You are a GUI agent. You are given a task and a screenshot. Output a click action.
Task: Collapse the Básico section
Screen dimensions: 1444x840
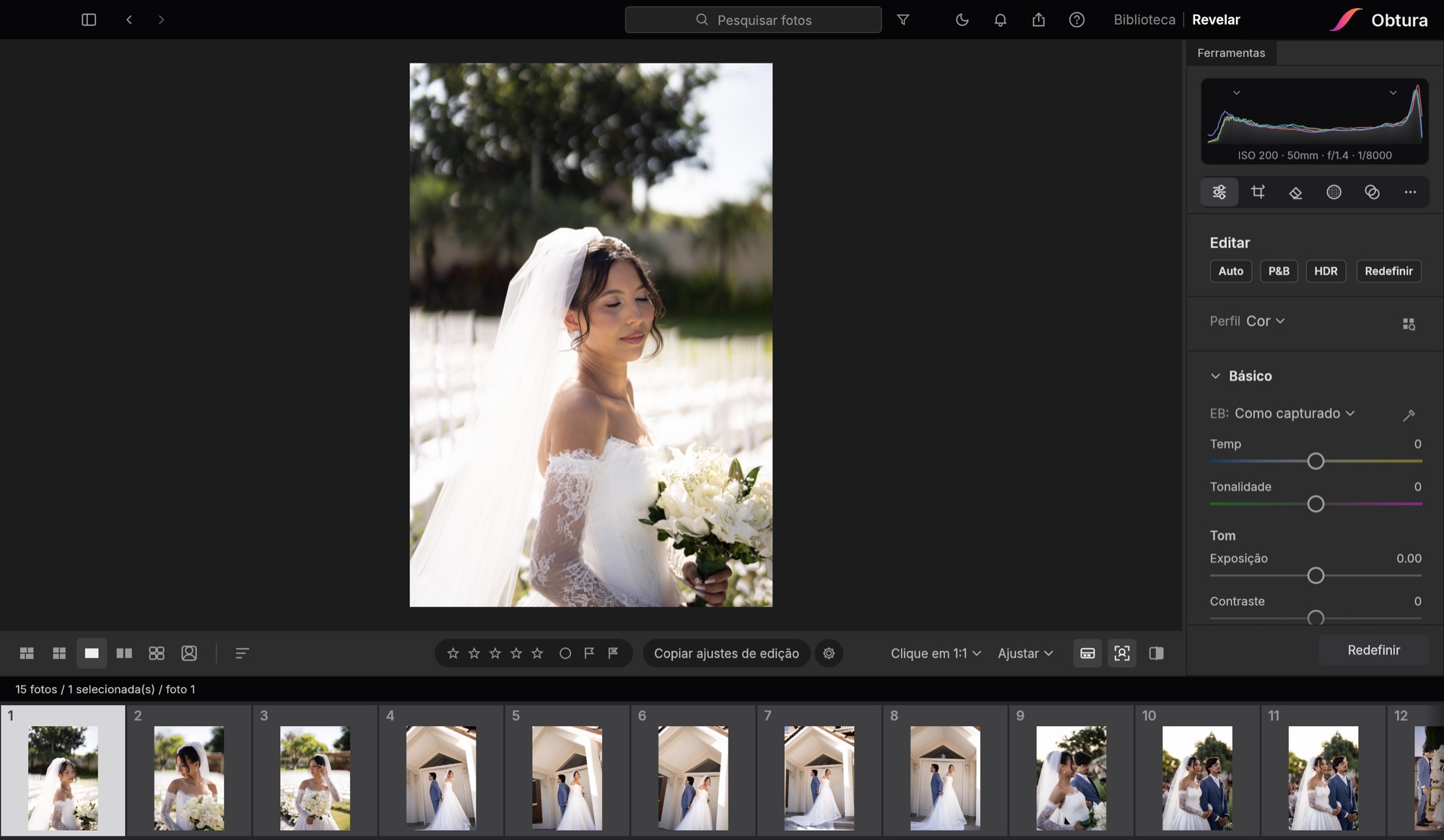click(1215, 376)
